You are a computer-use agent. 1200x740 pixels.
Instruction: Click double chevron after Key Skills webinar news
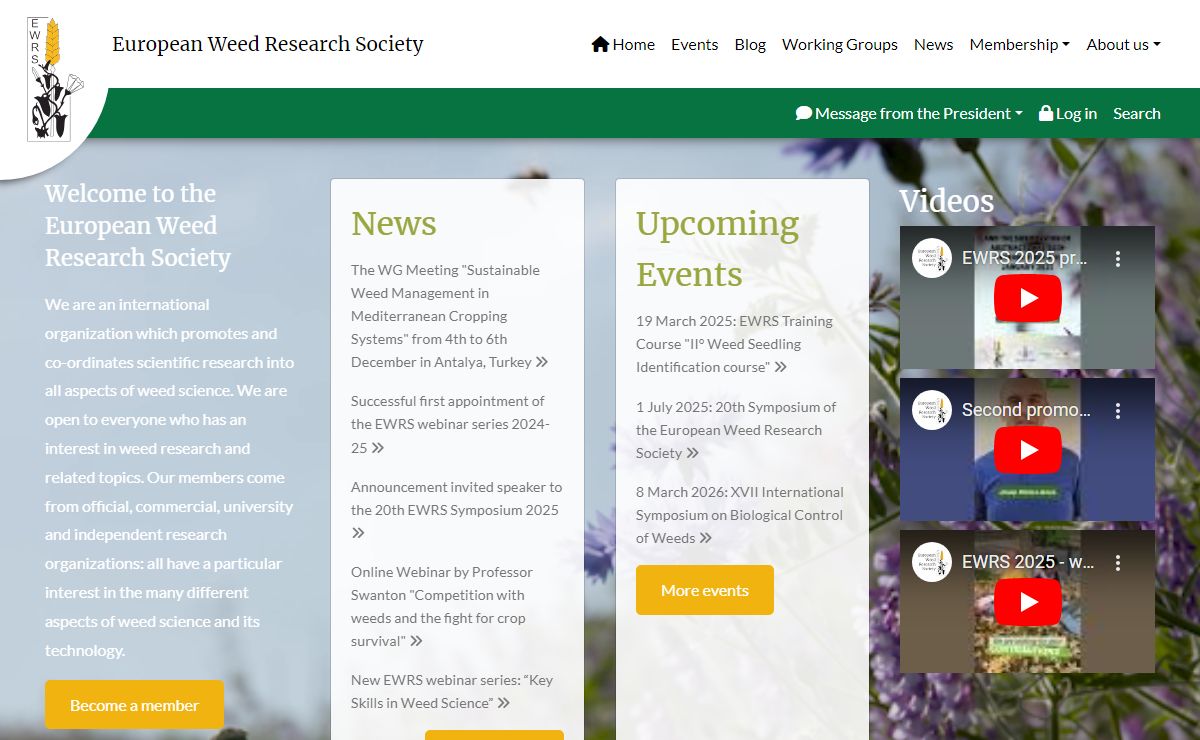(x=504, y=703)
